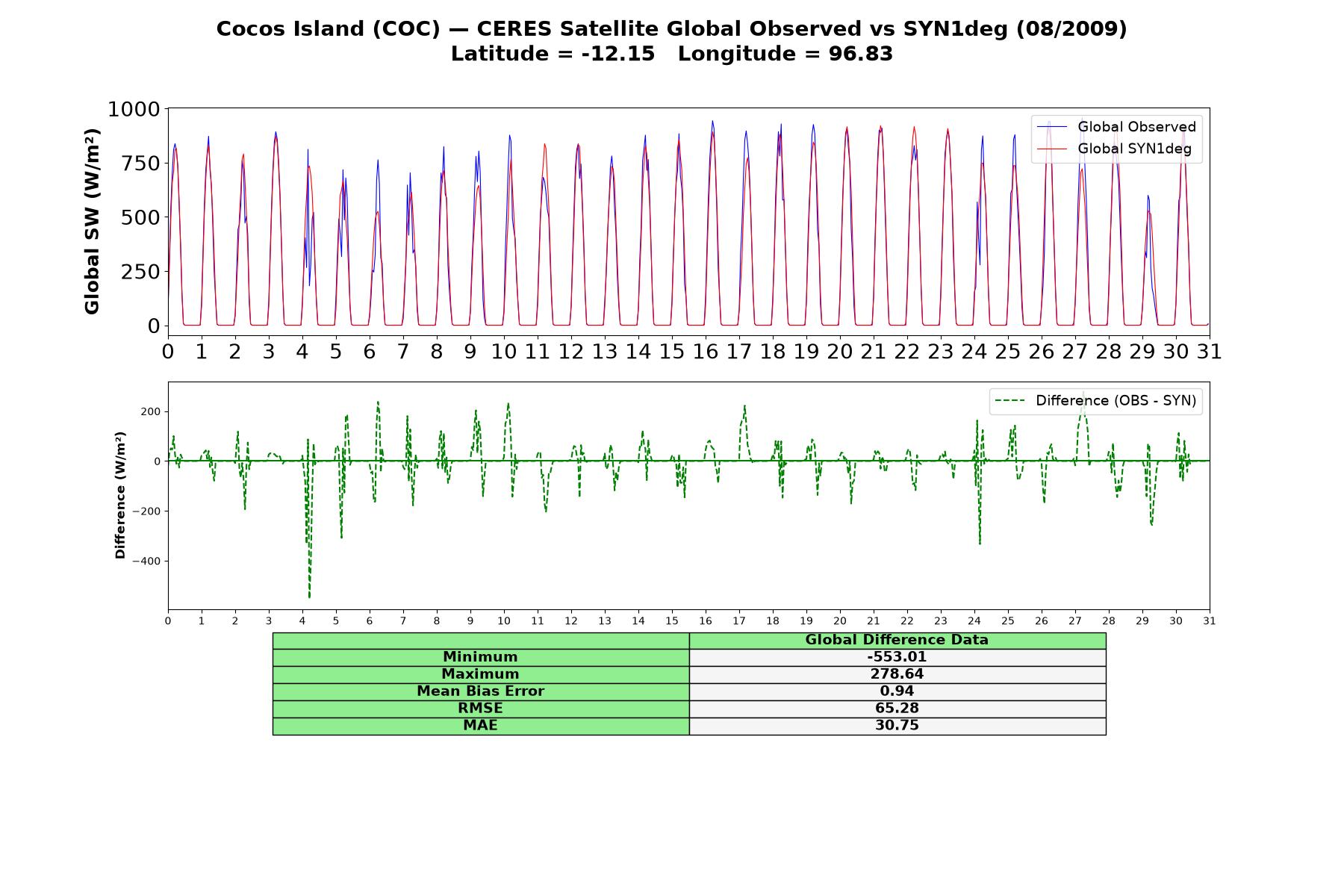Click the minimum value -553.01 cell

(x=897, y=657)
